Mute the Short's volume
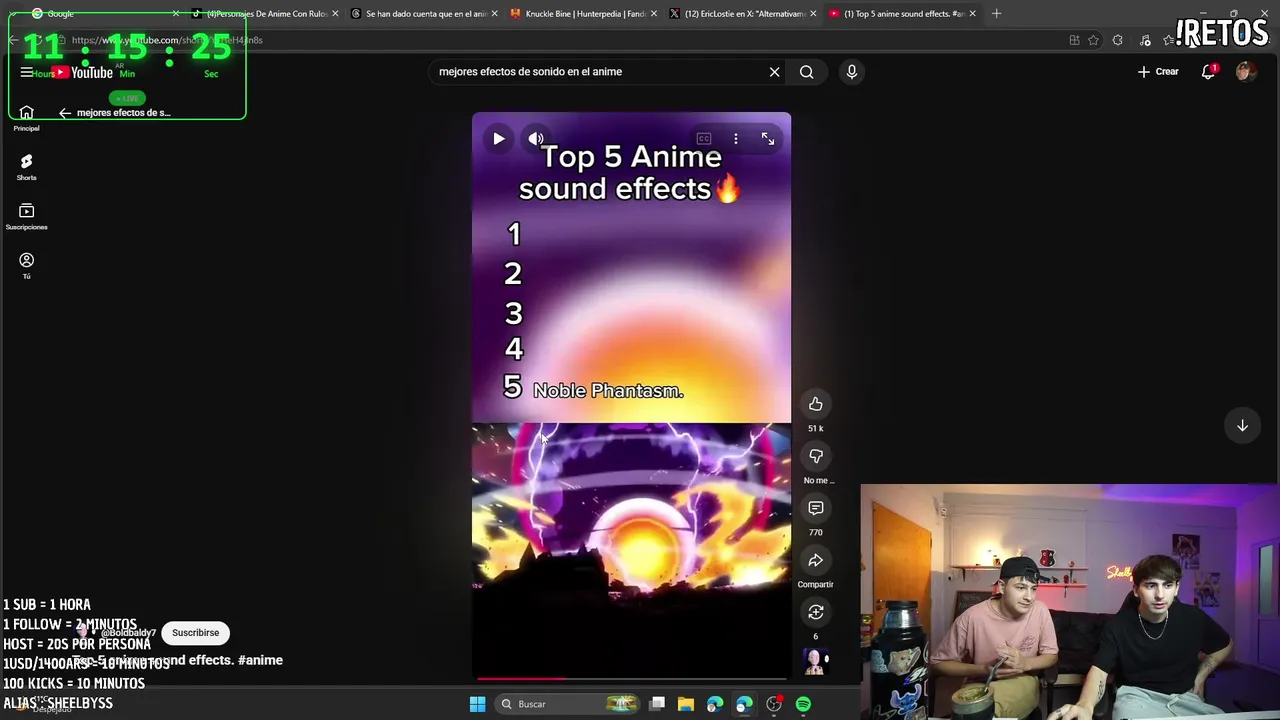Image resolution: width=1280 pixels, height=720 pixels. (x=536, y=139)
